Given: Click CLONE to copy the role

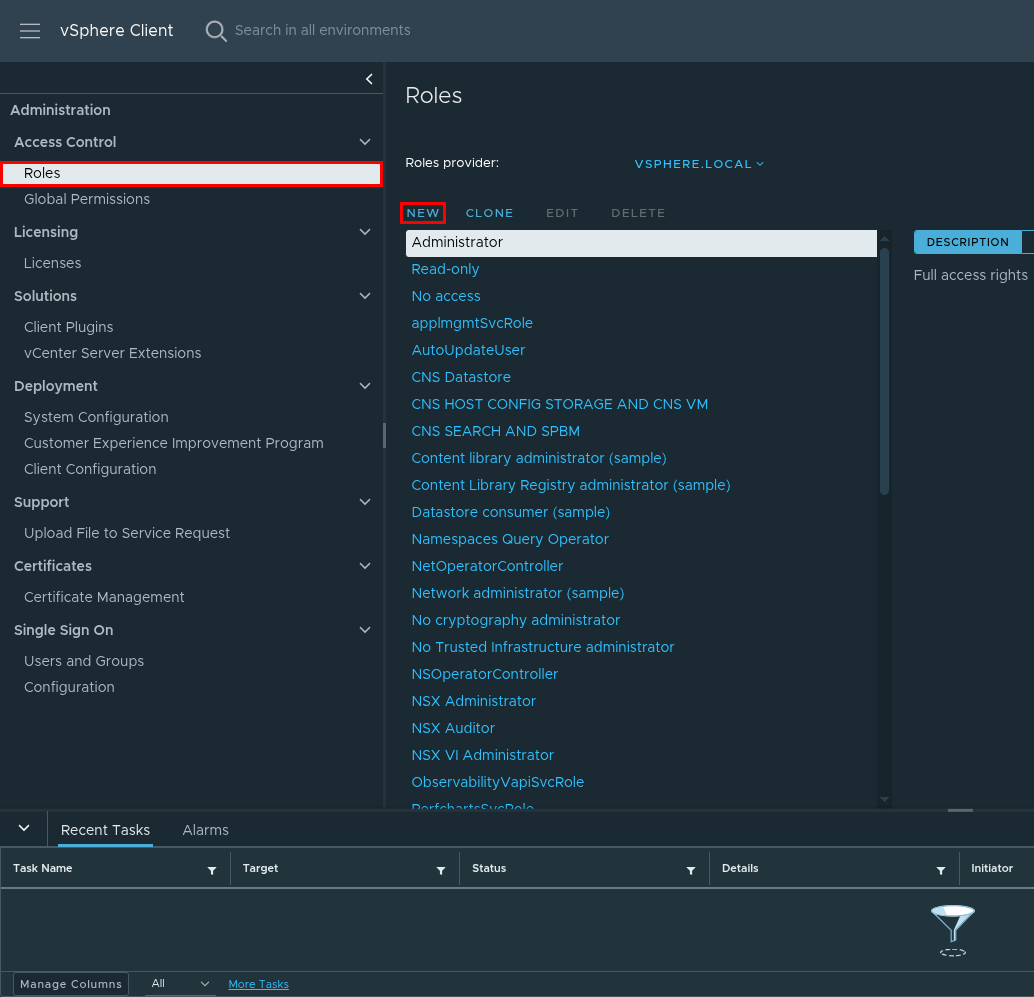Looking at the screenshot, I should tap(489, 213).
